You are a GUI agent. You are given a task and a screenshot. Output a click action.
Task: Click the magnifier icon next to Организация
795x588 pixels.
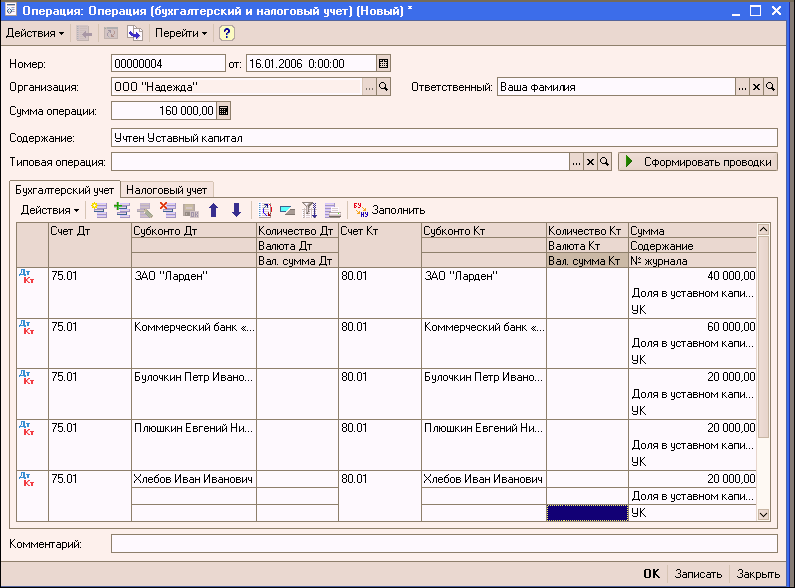coord(383,87)
